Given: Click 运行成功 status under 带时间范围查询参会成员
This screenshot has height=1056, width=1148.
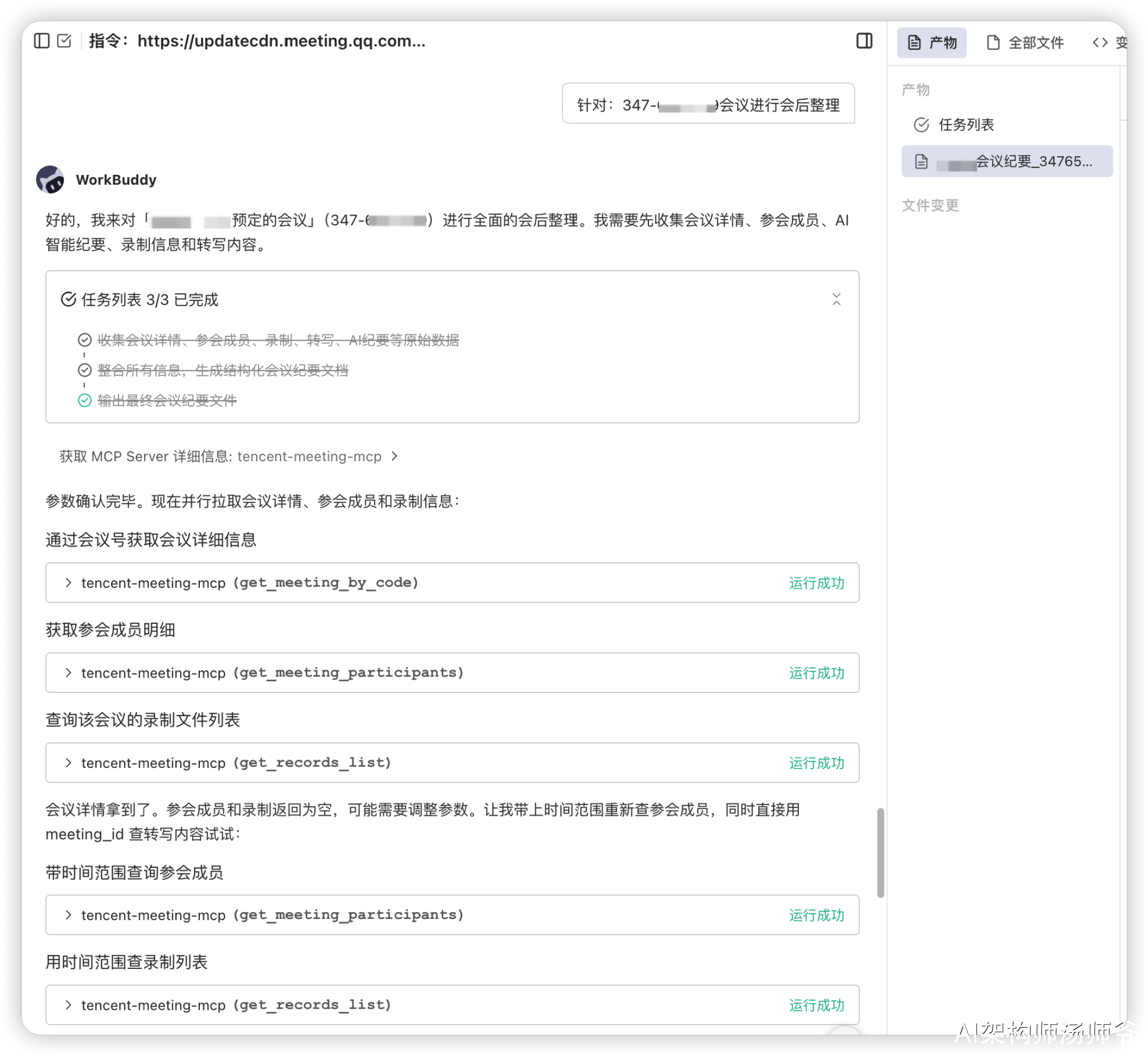Looking at the screenshot, I should tap(816, 915).
